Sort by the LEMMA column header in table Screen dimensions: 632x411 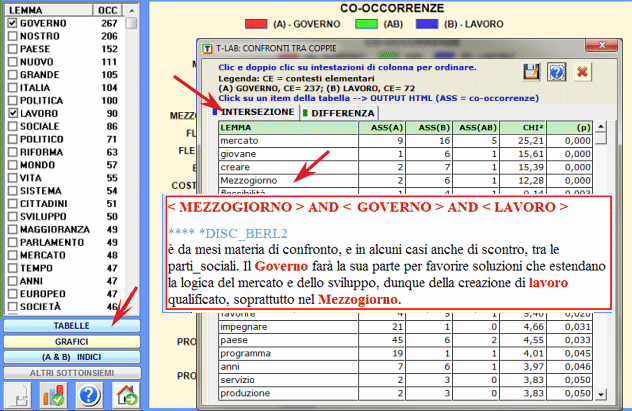pos(288,128)
